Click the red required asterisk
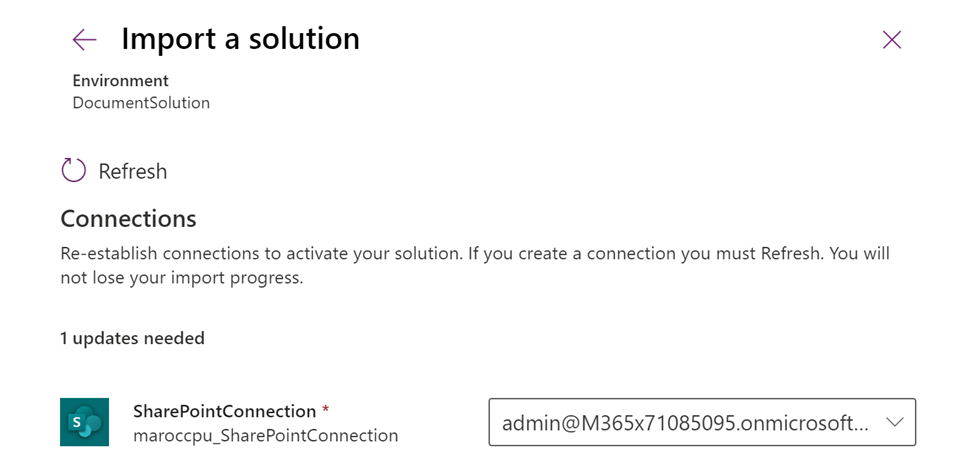 326,411
